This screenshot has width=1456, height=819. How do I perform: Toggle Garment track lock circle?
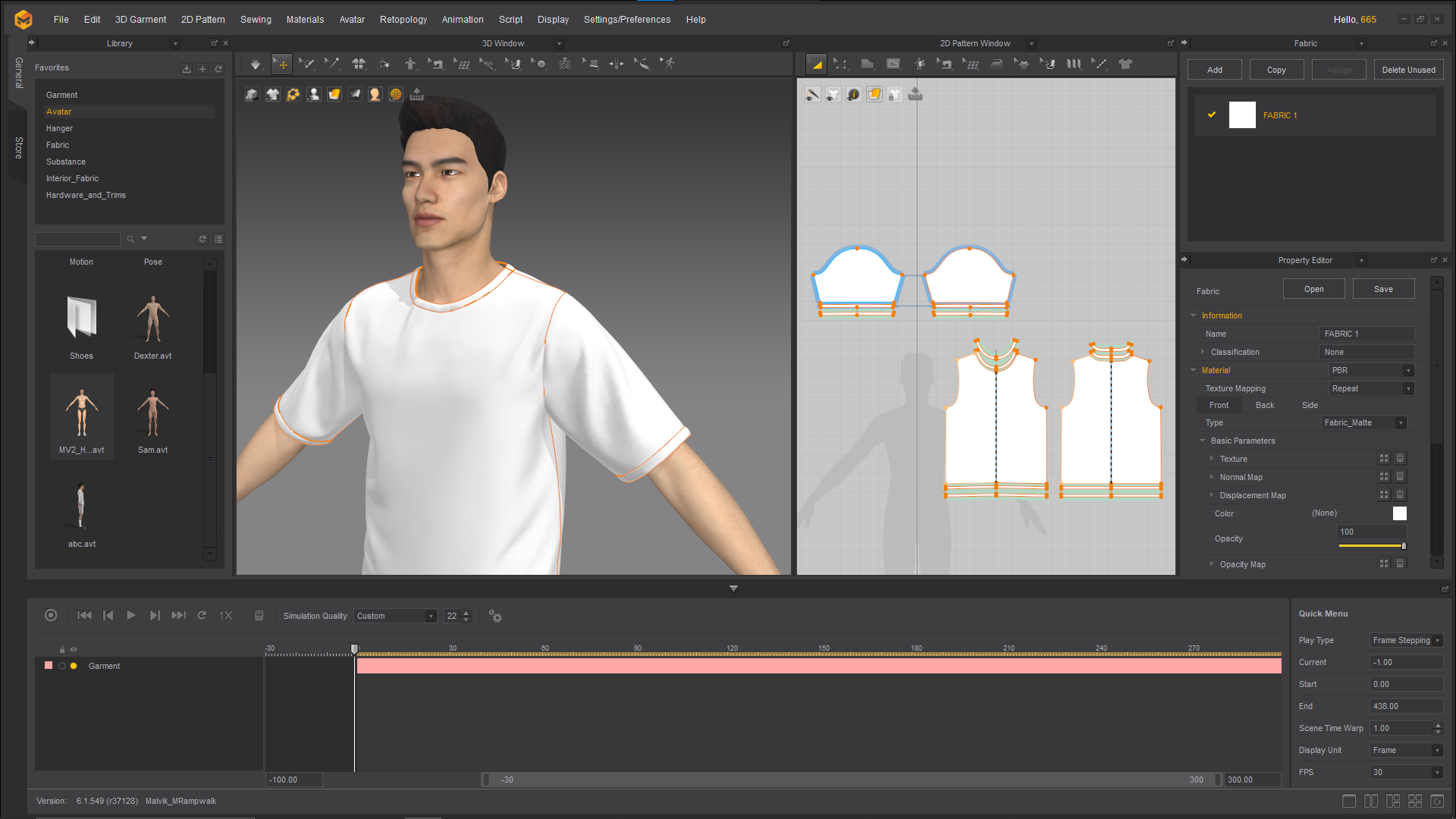(x=62, y=666)
